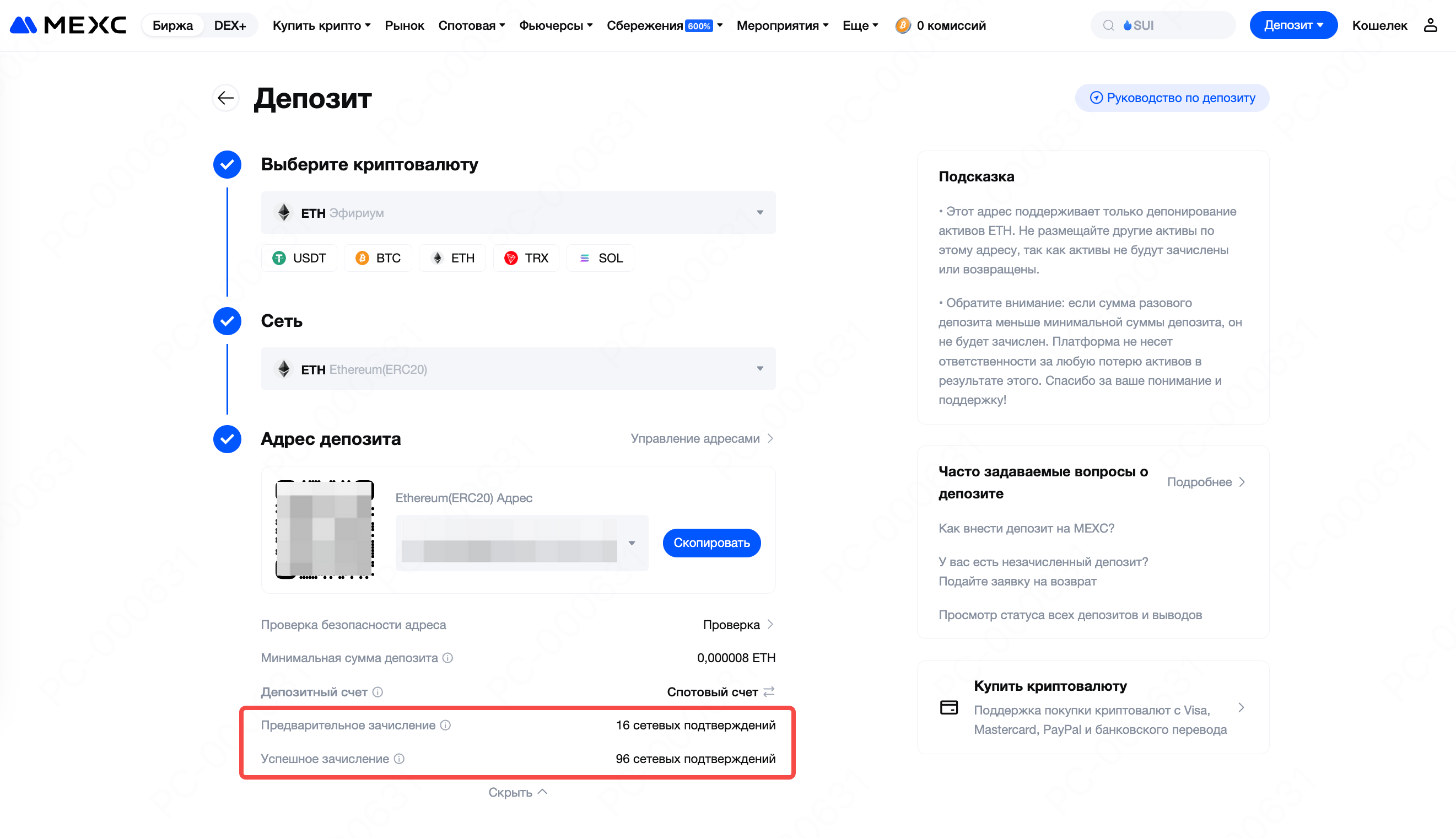This screenshot has width=1456, height=838.
Task: Click the deposit QR code thumbnail
Action: pyautogui.click(x=325, y=529)
